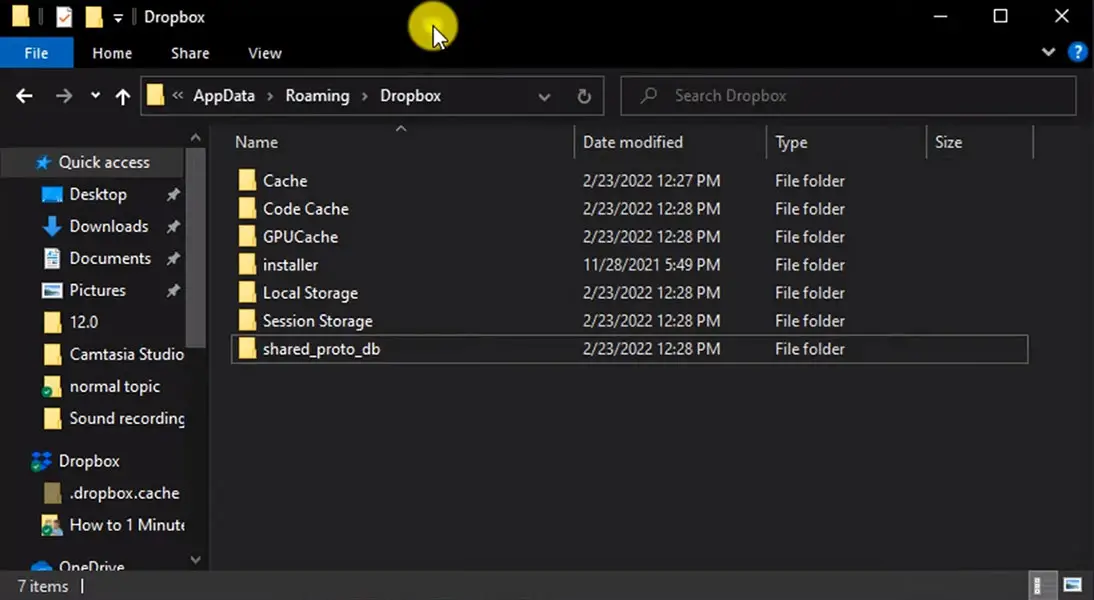Viewport: 1094px width, 600px height.
Task: Open .dropbox.cache folder in sidebar
Action: tap(124, 493)
